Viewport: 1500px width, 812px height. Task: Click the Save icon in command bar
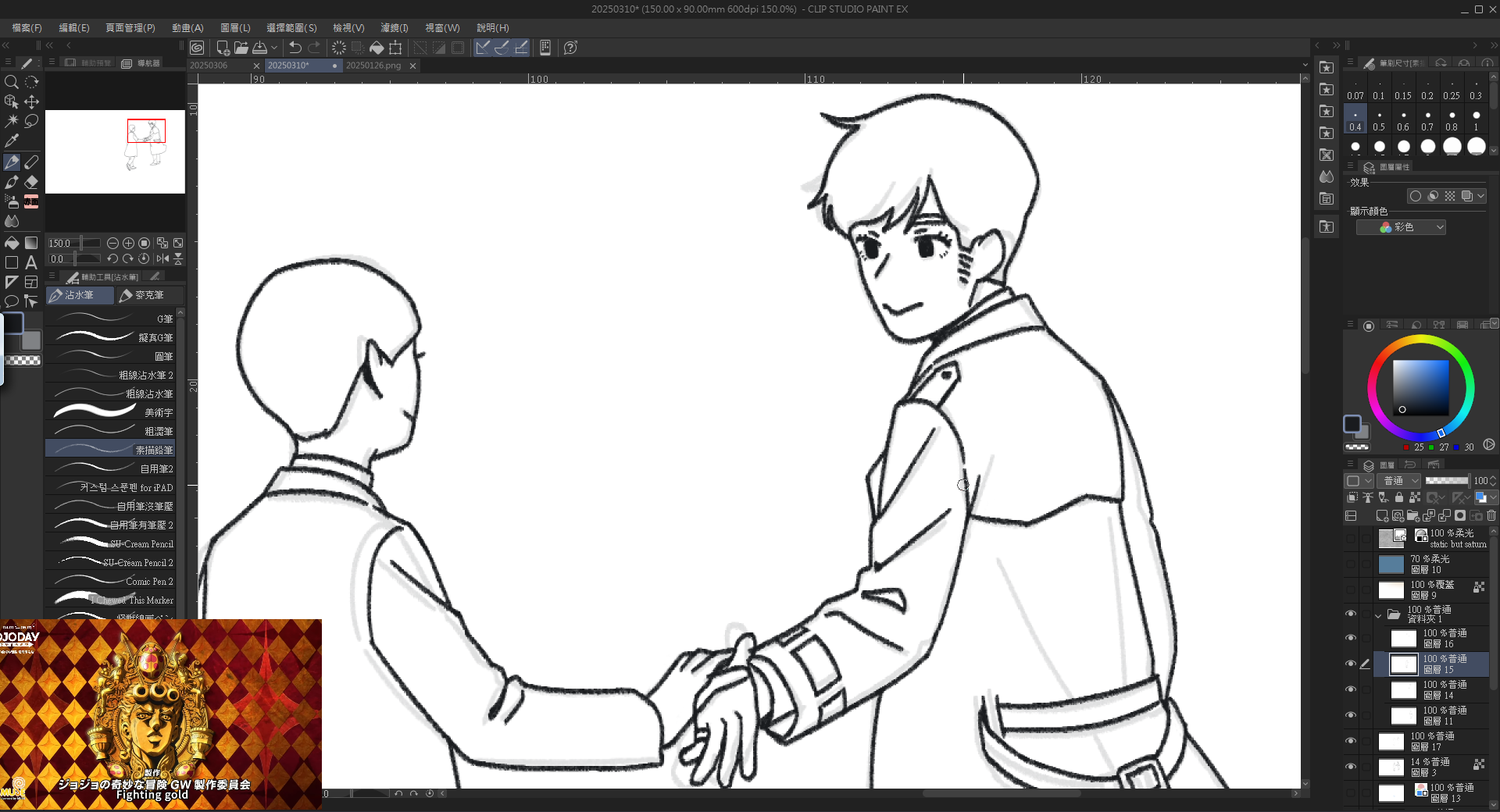click(x=260, y=48)
